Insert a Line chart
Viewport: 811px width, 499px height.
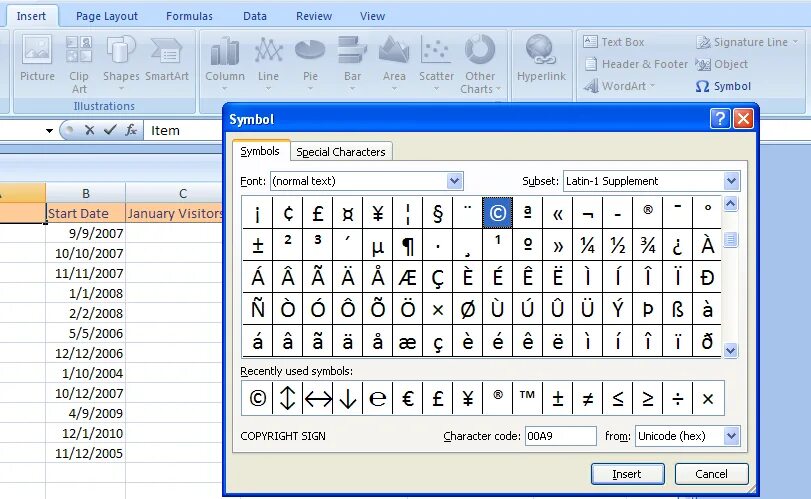[268, 63]
